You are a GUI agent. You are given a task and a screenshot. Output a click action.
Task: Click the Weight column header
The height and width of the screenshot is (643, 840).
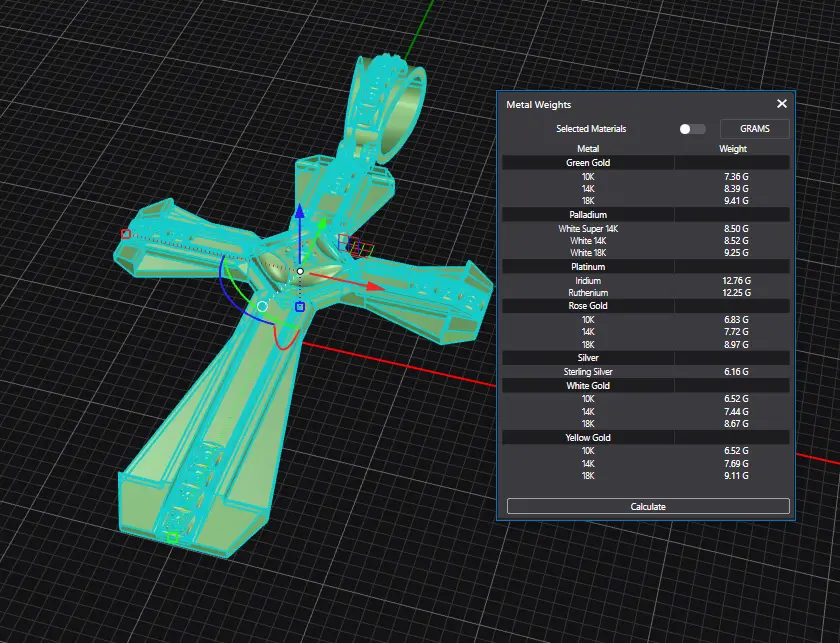[732, 149]
